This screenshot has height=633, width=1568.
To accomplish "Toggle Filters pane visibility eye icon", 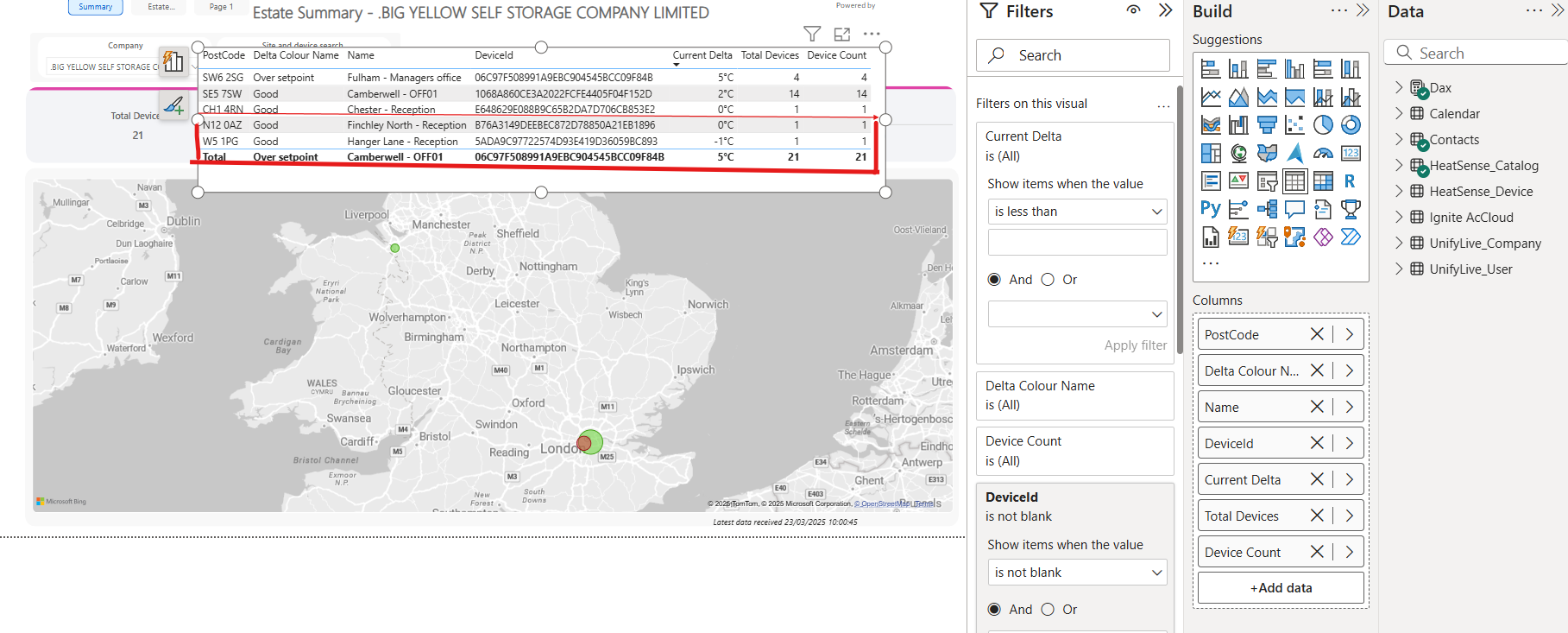I will pos(1134,10).
